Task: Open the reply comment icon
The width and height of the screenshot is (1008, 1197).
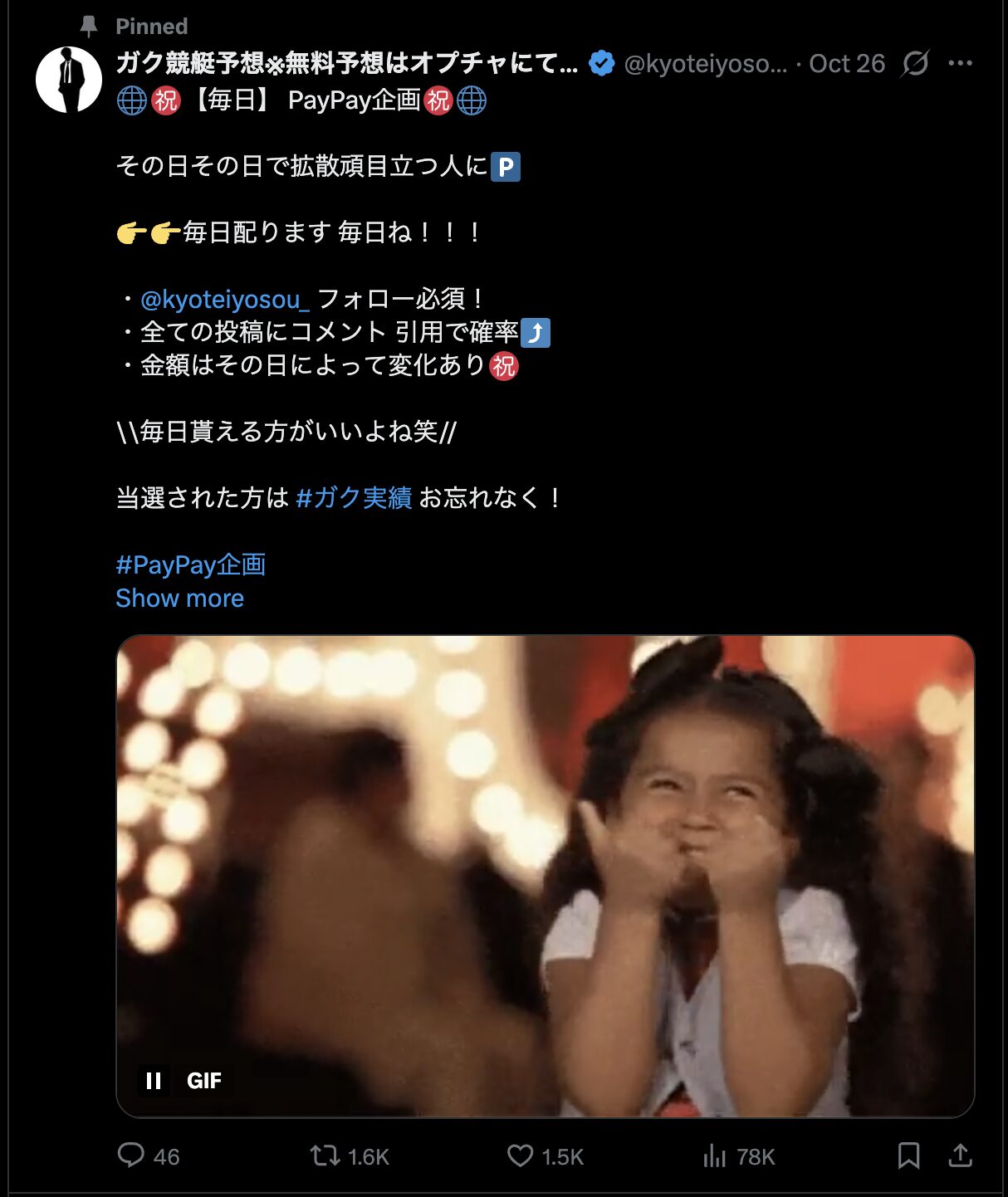Action: point(131,1155)
